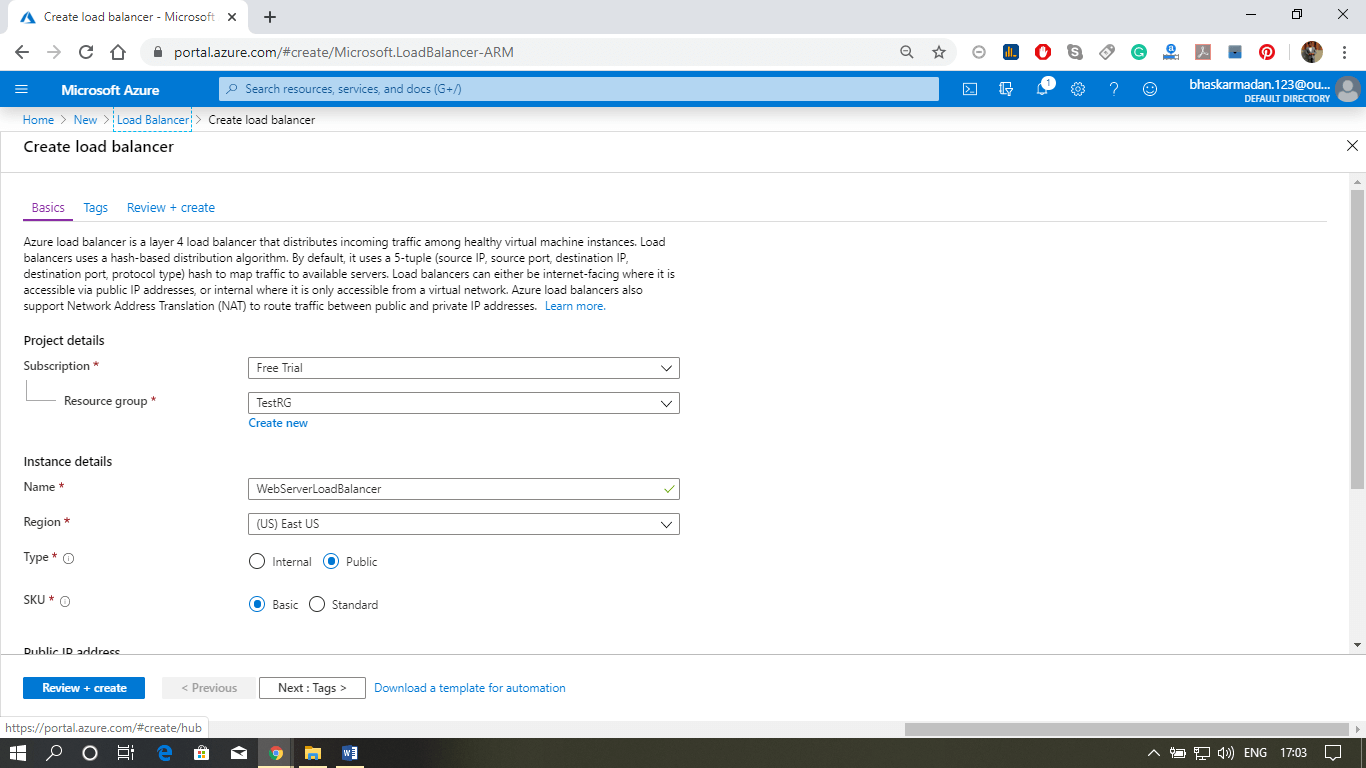The image size is (1366, 768).
Task: Open the Windows action center icon
Action: click(x=1332, y=753)
